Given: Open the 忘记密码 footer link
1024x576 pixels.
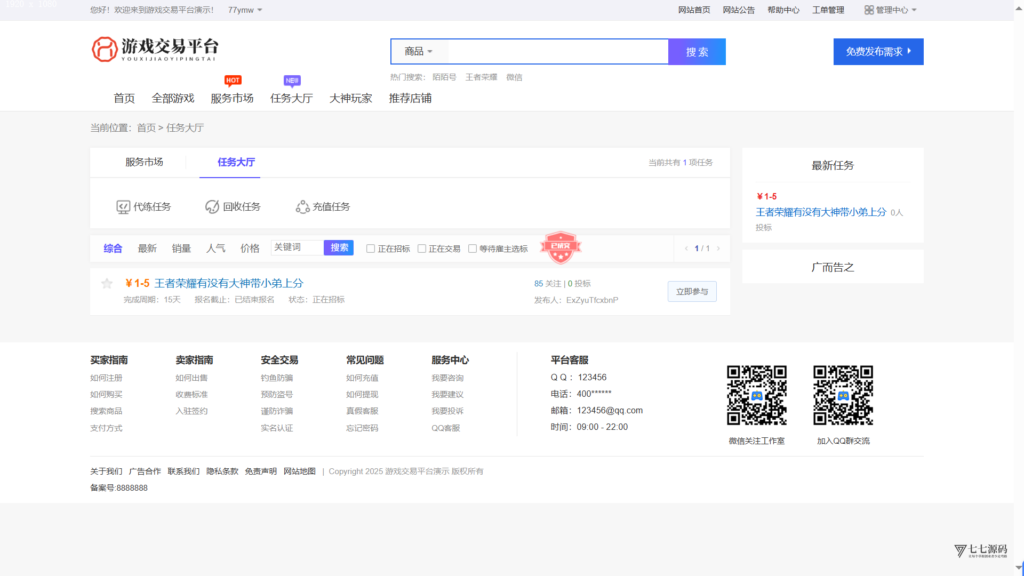Looking at the screenshot, I should [362, 428].
